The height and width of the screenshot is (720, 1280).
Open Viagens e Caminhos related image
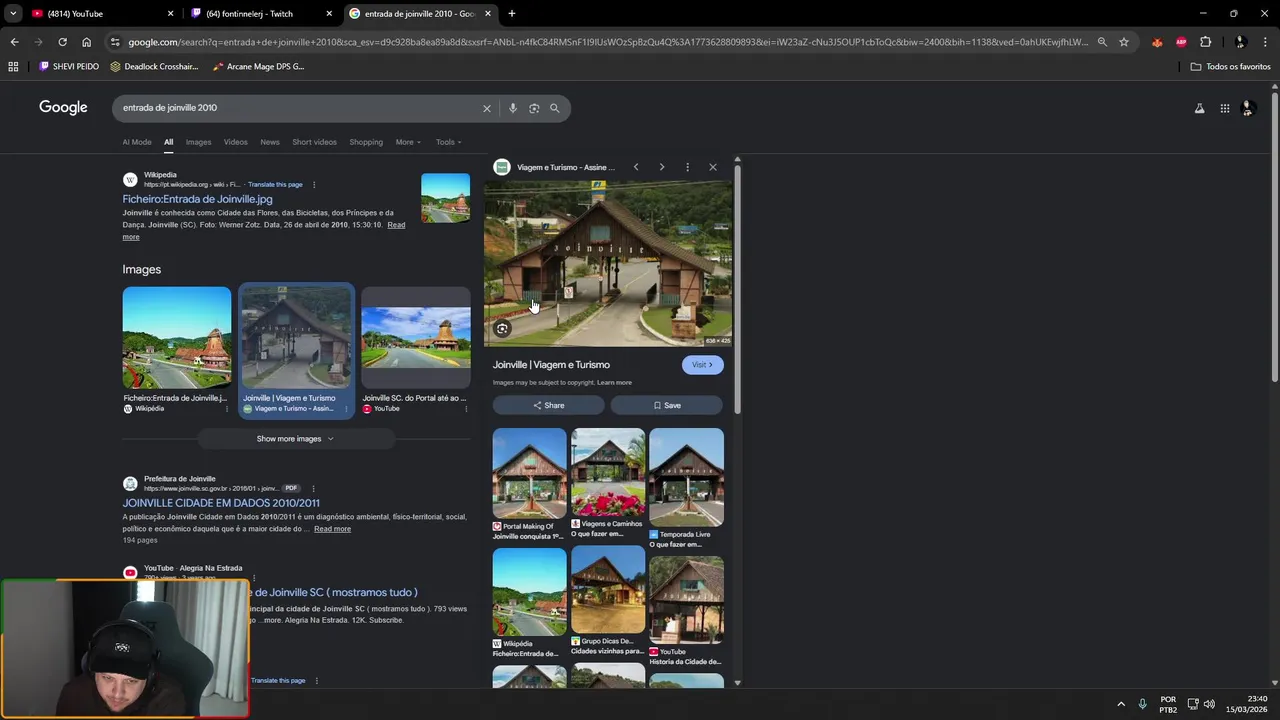pos(608,473)
